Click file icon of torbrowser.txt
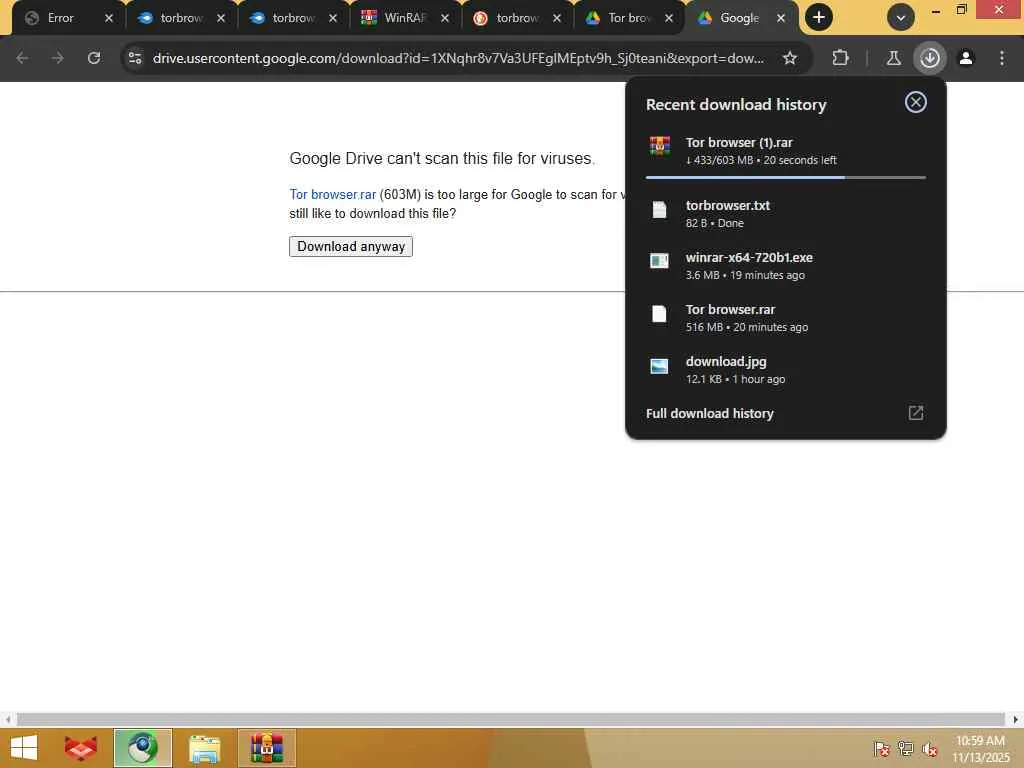 tap(660, 210)
